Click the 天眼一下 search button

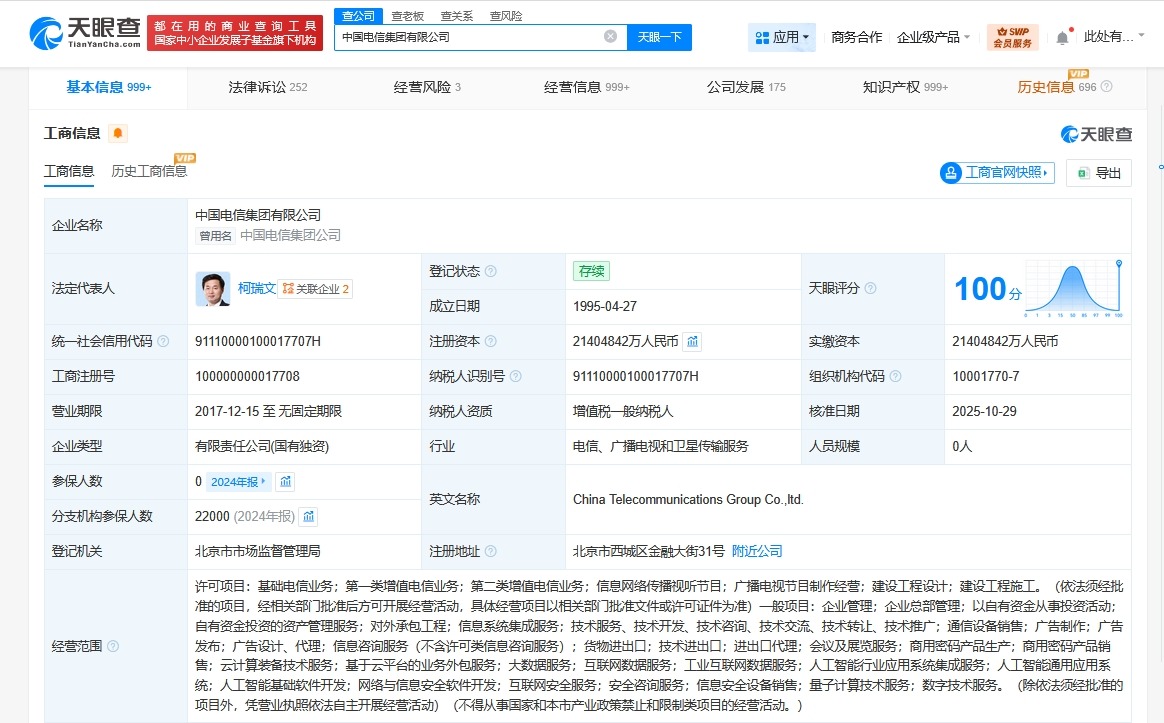[659, 36]
